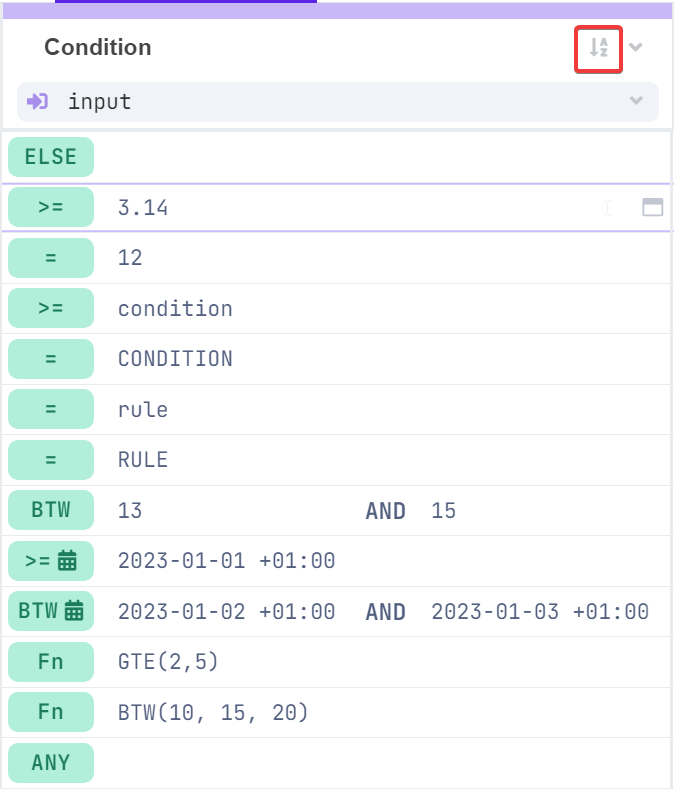Click the >= date operator calendar badge
This screenshot has height=793, width=674.
pos(51,561)
